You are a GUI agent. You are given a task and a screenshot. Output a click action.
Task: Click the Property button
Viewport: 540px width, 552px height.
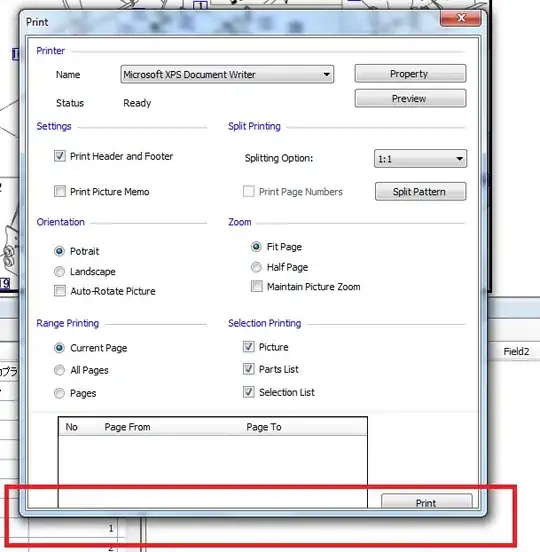tap(410, 74)
